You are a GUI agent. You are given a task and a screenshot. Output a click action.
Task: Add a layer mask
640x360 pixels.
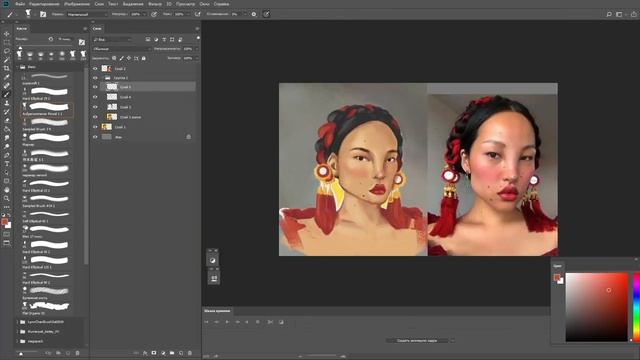[154, 353]
